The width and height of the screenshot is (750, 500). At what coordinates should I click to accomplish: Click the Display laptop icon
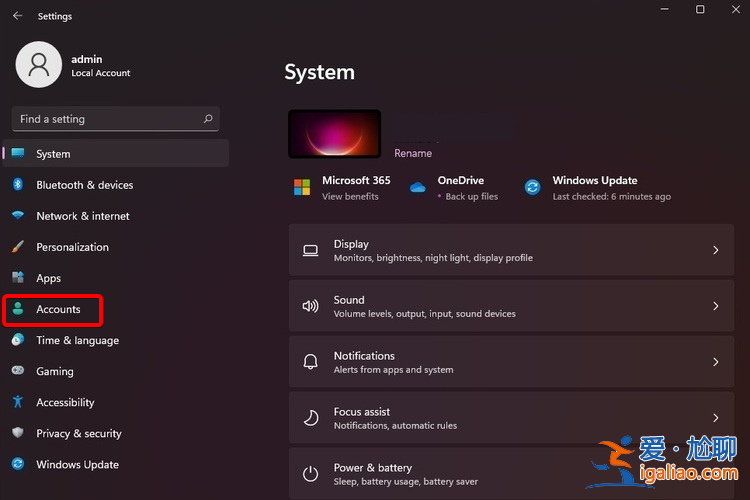(x=310, y=250)
